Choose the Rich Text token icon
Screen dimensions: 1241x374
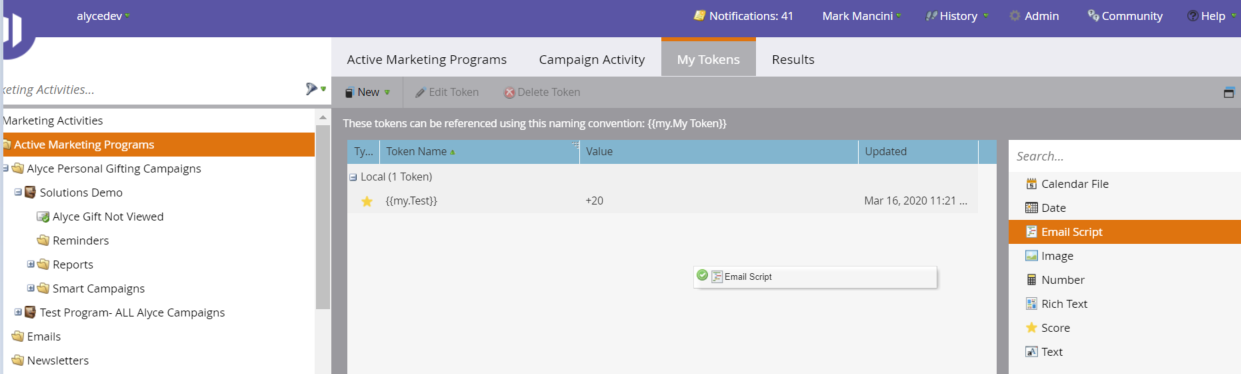[x=1031, y=304]
